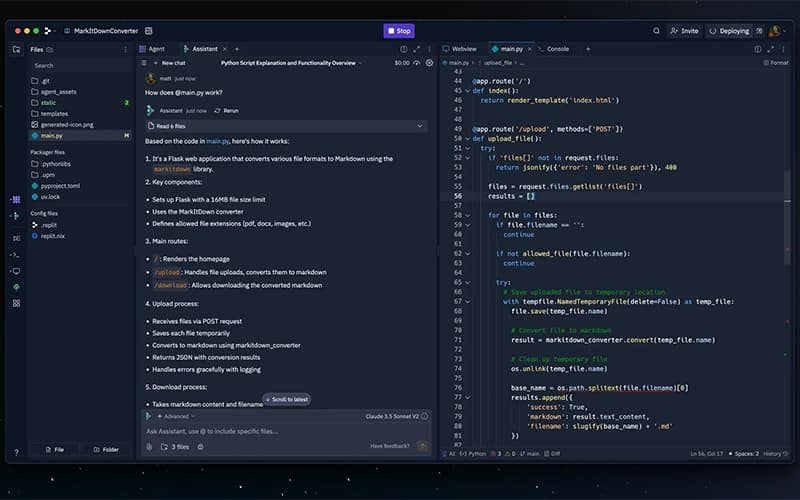Switch to the Agent tab
Viewport: 800px width, 500px height.
[x=152, y=49]
